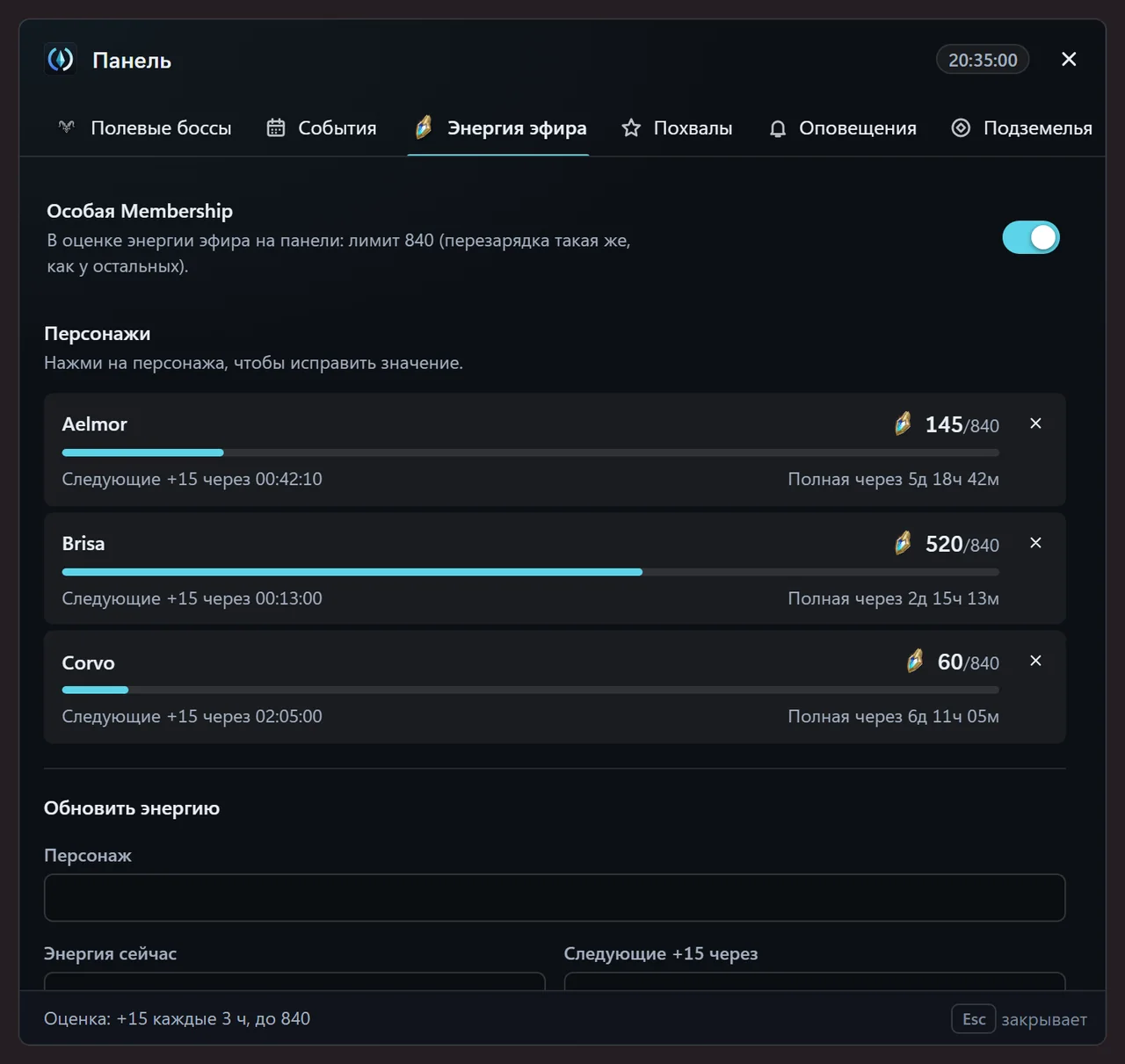The image size is (1125, 1064).
Task: Go to the Подземелья tab
Action: point(1022,128)
